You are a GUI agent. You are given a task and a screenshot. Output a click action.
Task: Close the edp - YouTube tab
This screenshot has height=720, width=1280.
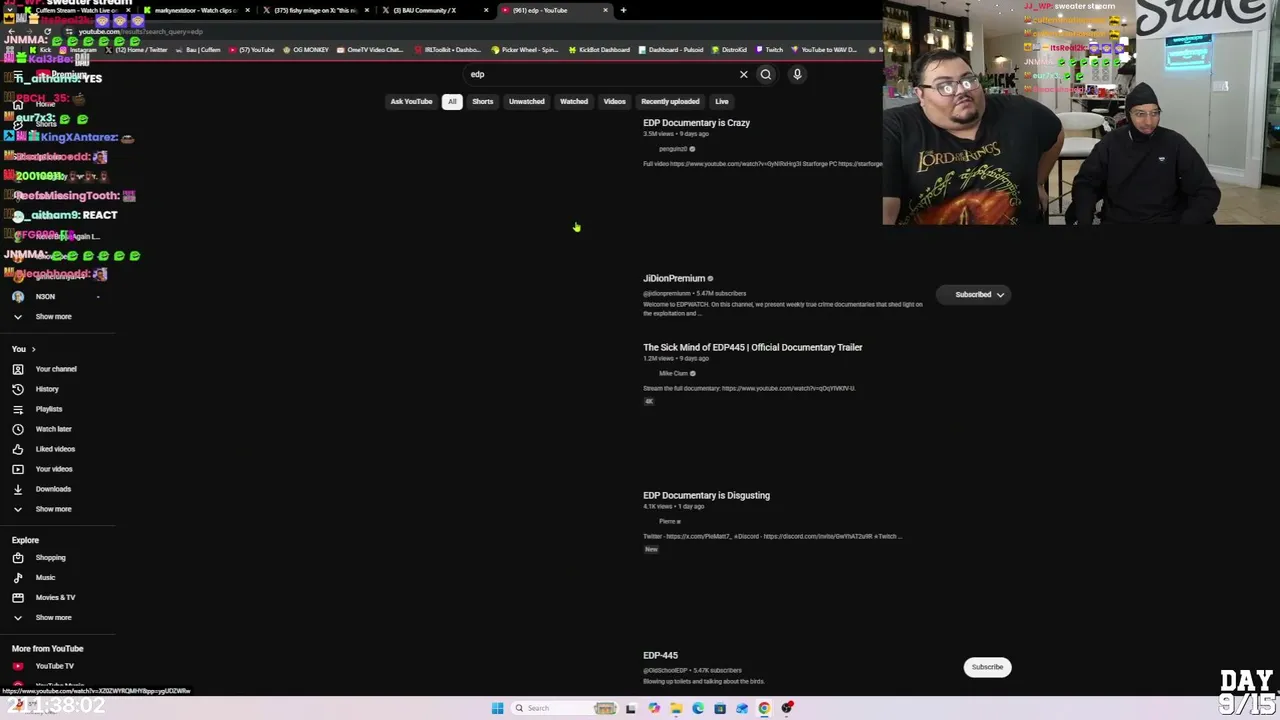[605, 10]
